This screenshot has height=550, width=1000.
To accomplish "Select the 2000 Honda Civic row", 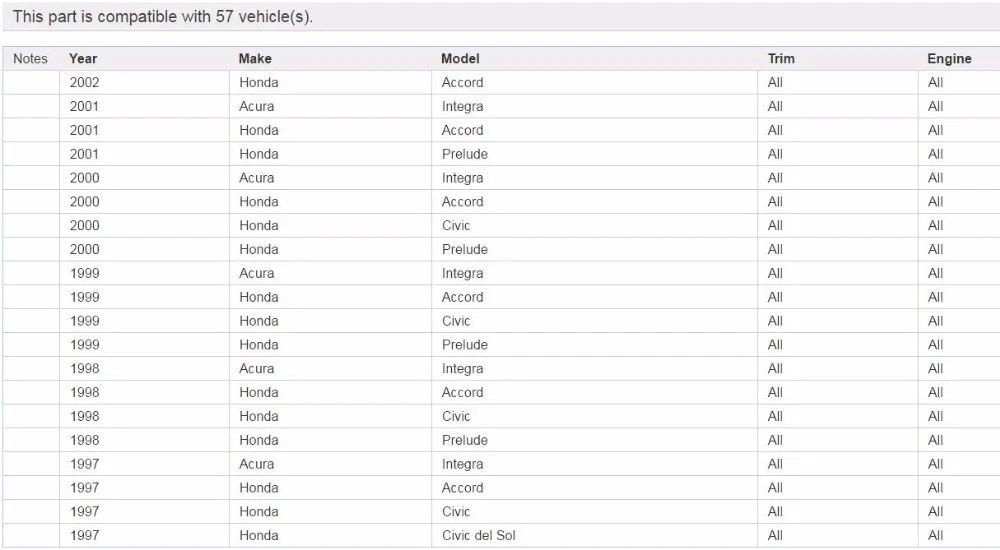I will point(501,225).
